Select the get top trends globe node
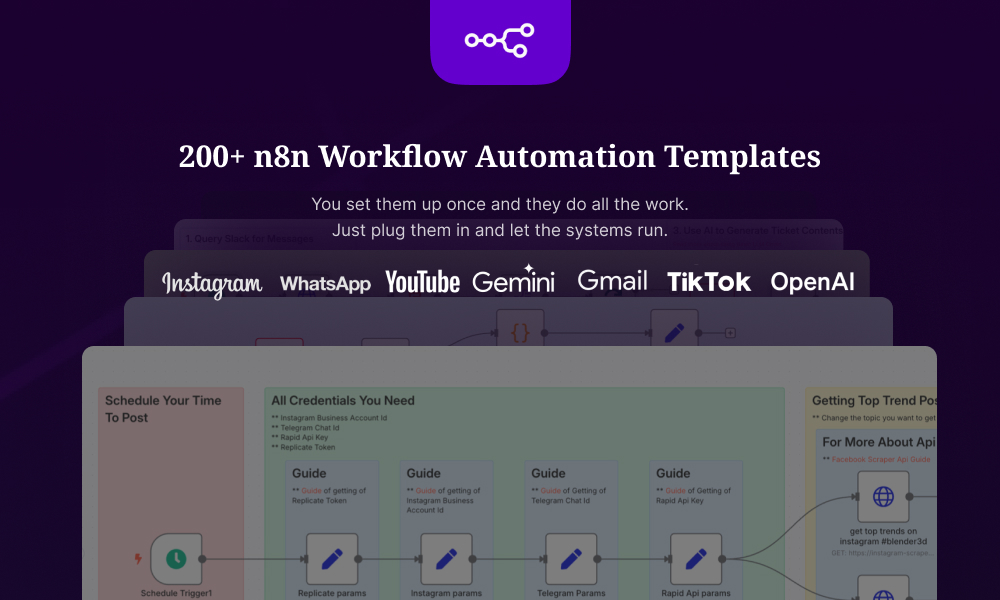The image size is (1000, 600). pos(881,496)
